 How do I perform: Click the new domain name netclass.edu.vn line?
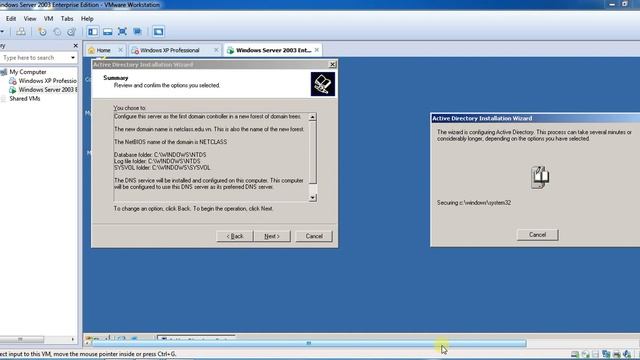tap(209, 129)
